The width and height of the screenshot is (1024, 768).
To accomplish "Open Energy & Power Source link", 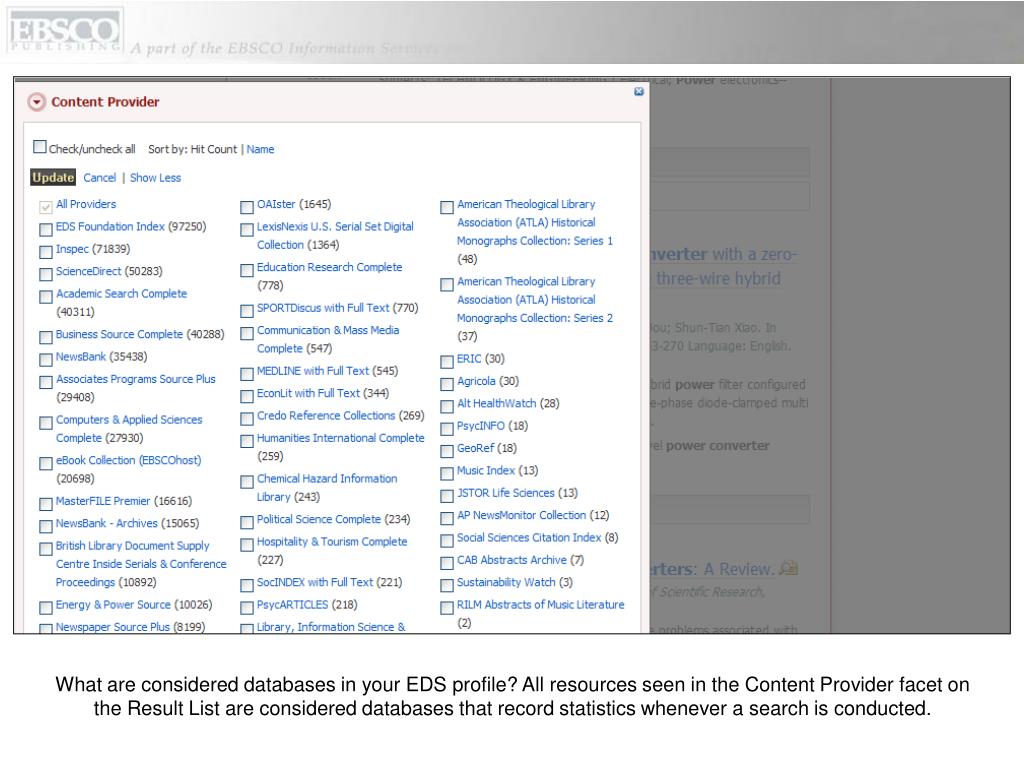I will (113, 605).
